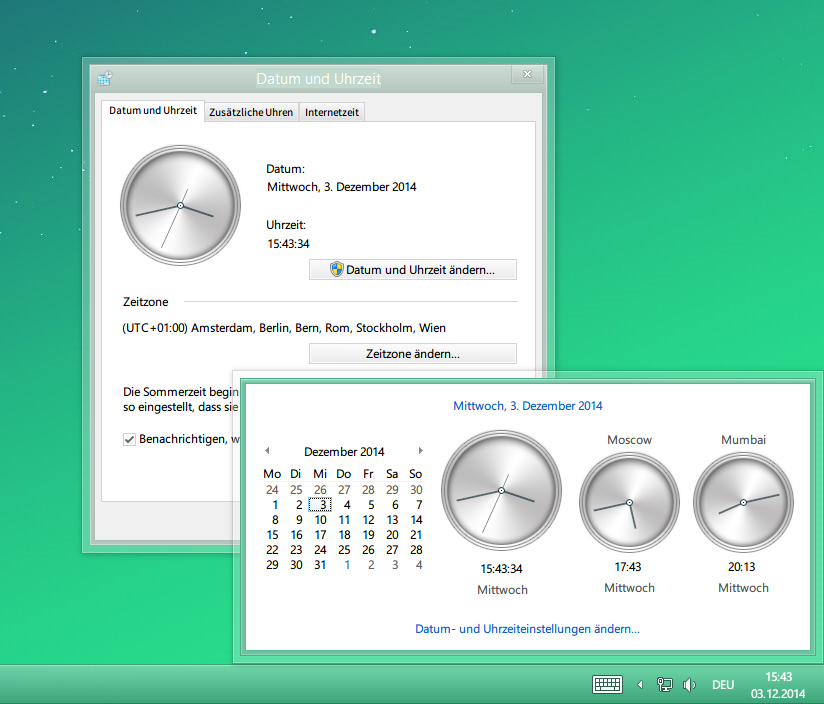Show hidden tray icons arrow
The width and height of the screenshot is (824, 704).
coord(640,685)
